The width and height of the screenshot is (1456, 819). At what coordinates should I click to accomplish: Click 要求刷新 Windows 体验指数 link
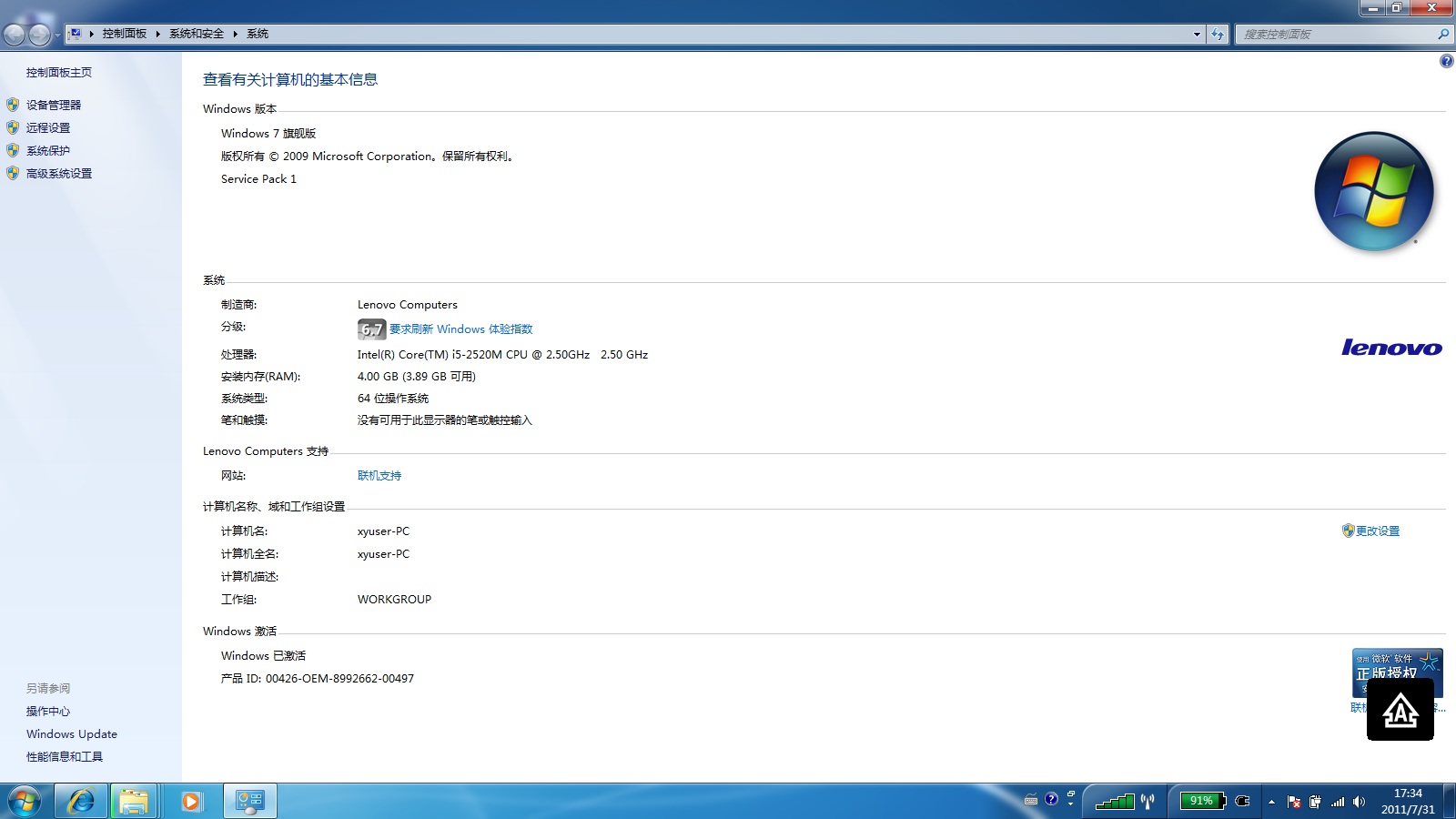(x=461, y=329)
